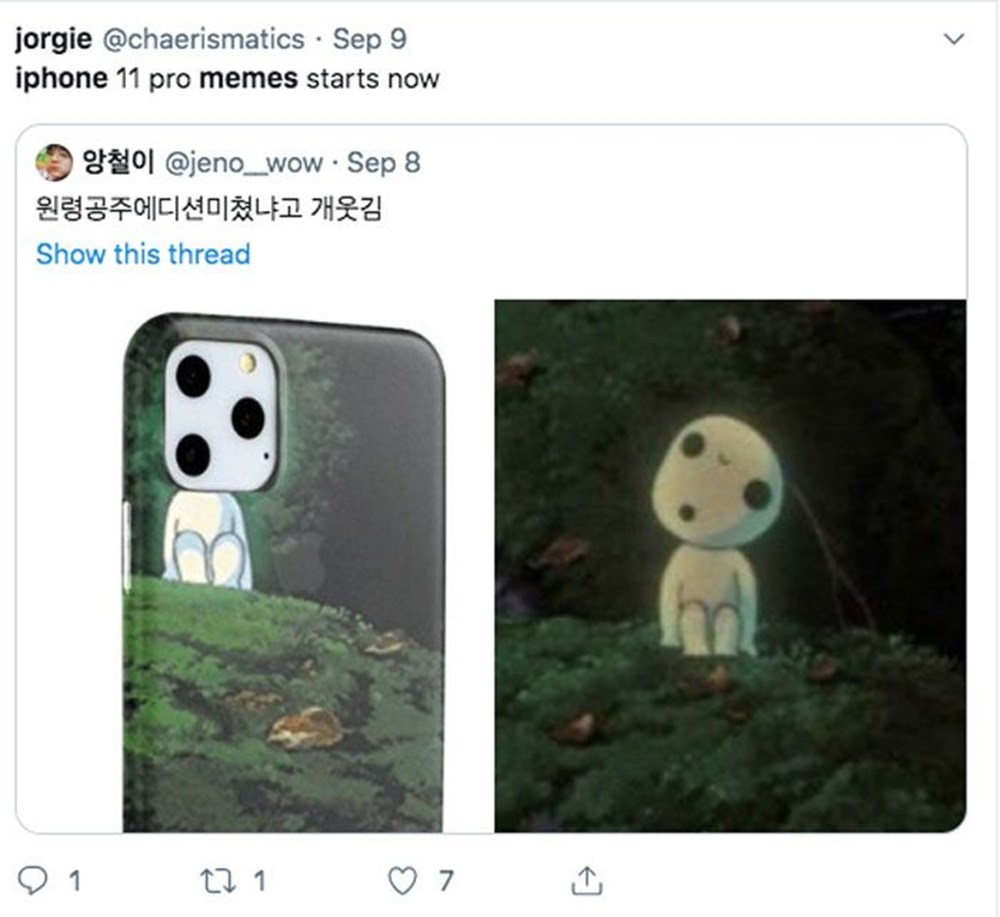Image resolution: width=1000 pixels, height=917 pixels.
Task: Like the tweet with the heart icon
Action: pyautogui.click(x=401, y=880)
